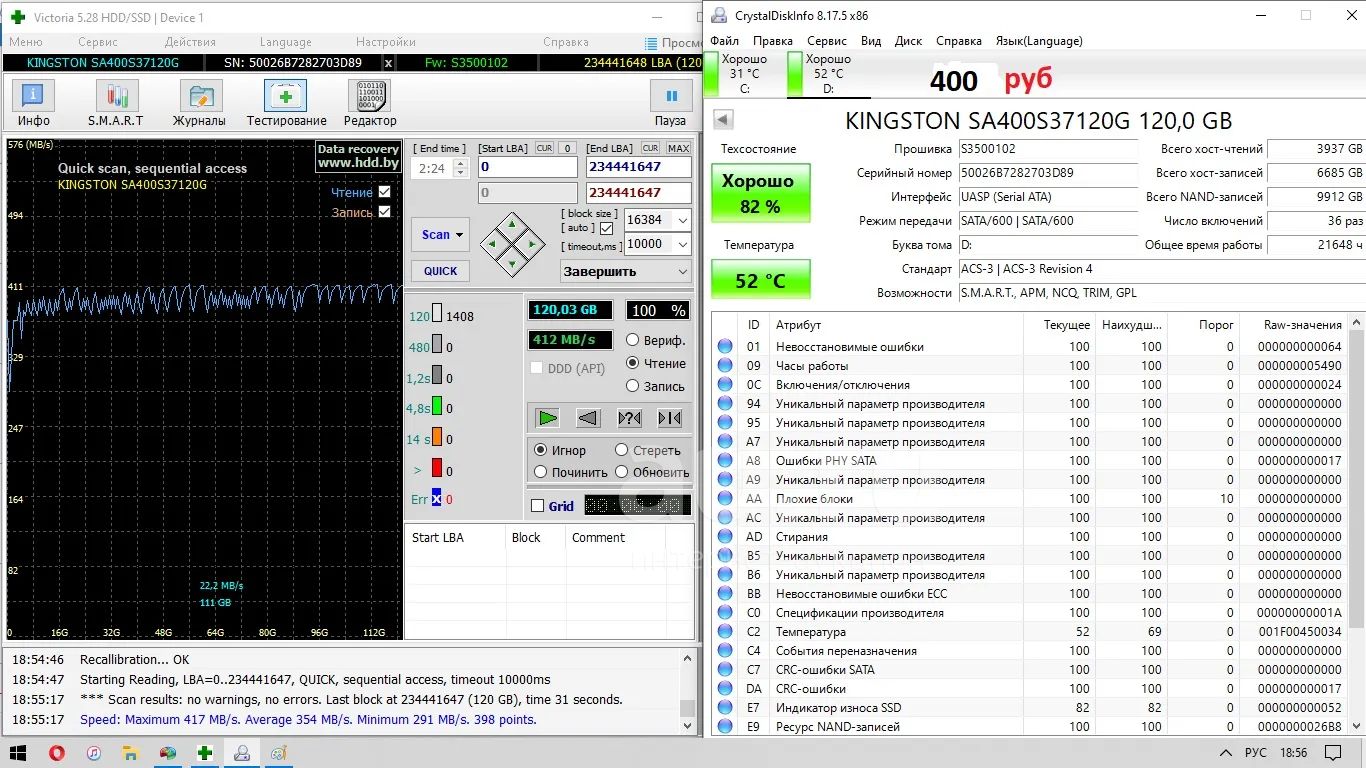Enable the Grid checkbox
Screen dimensions: 1366x768
(x=538, y=506)
